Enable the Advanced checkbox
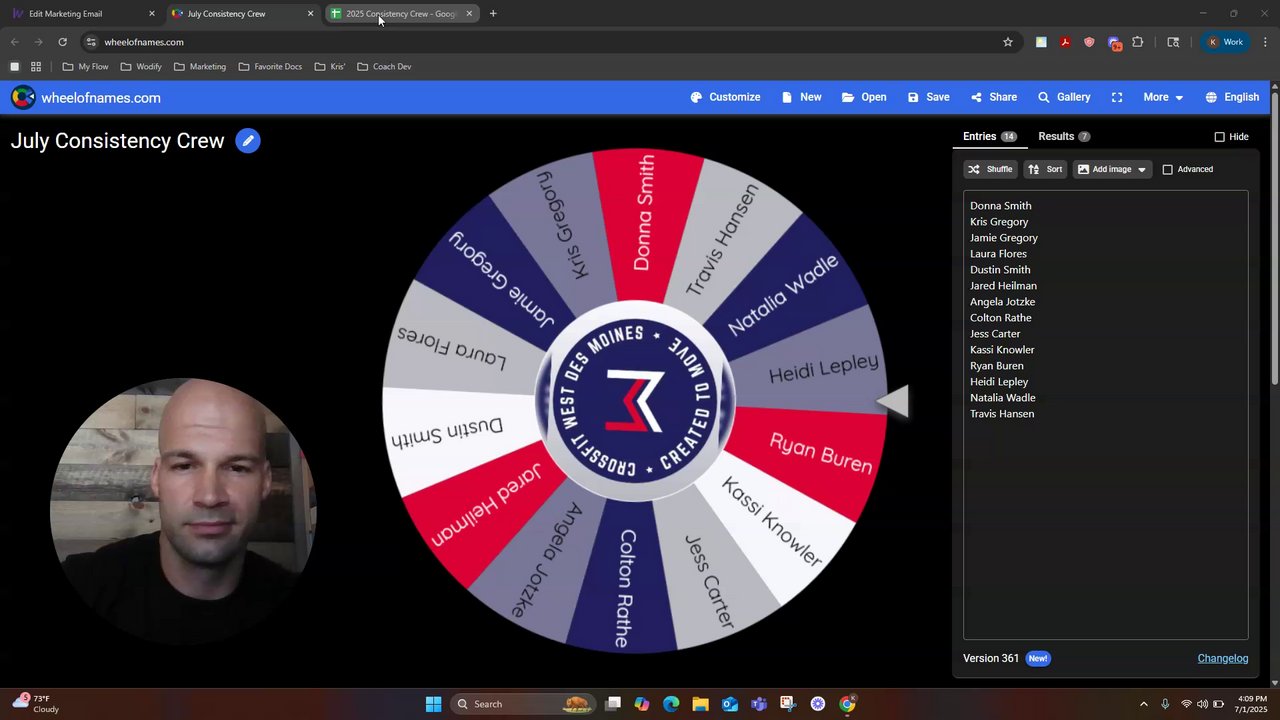Screen dimensions: 1280x720 point(1167,169)
